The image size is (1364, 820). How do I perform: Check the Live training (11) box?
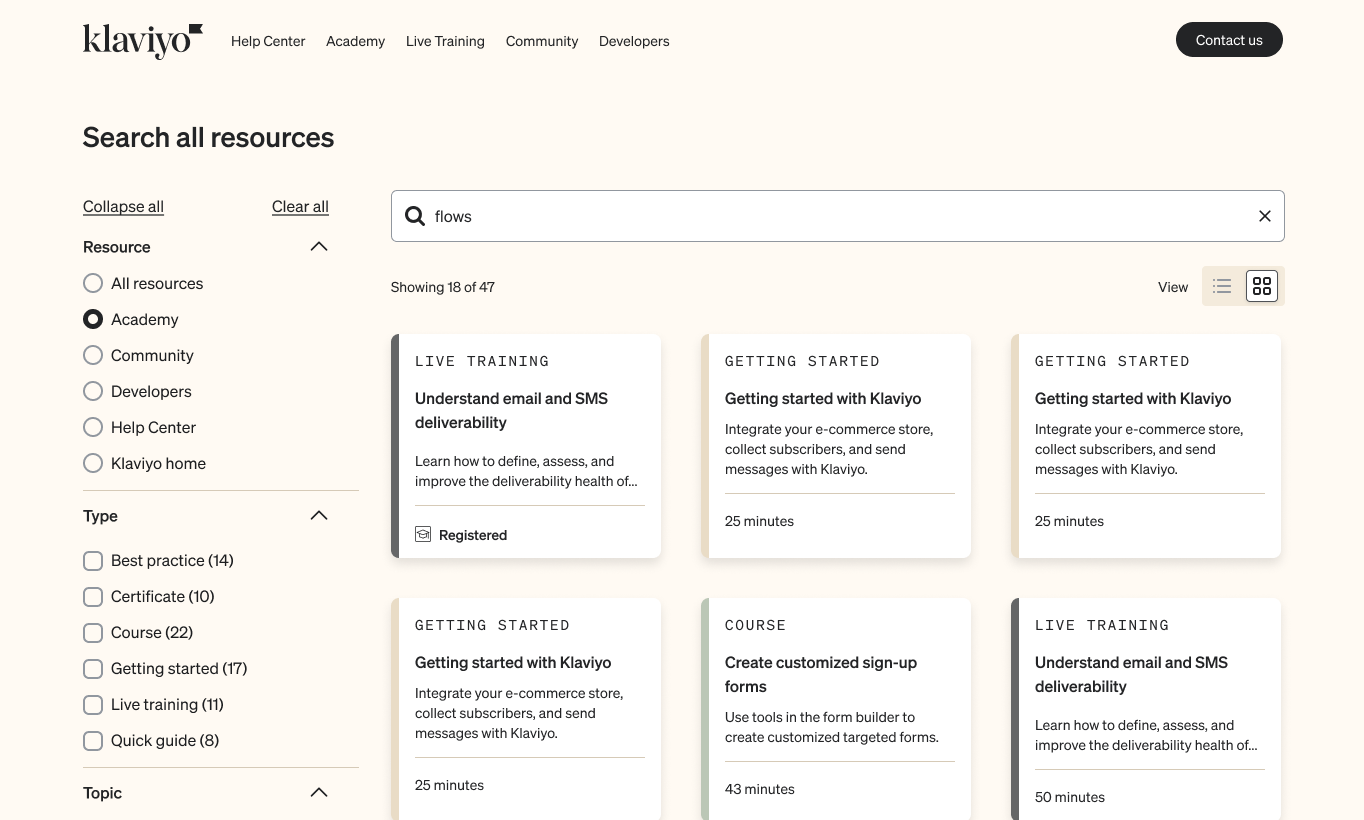[x=93, y=705]
